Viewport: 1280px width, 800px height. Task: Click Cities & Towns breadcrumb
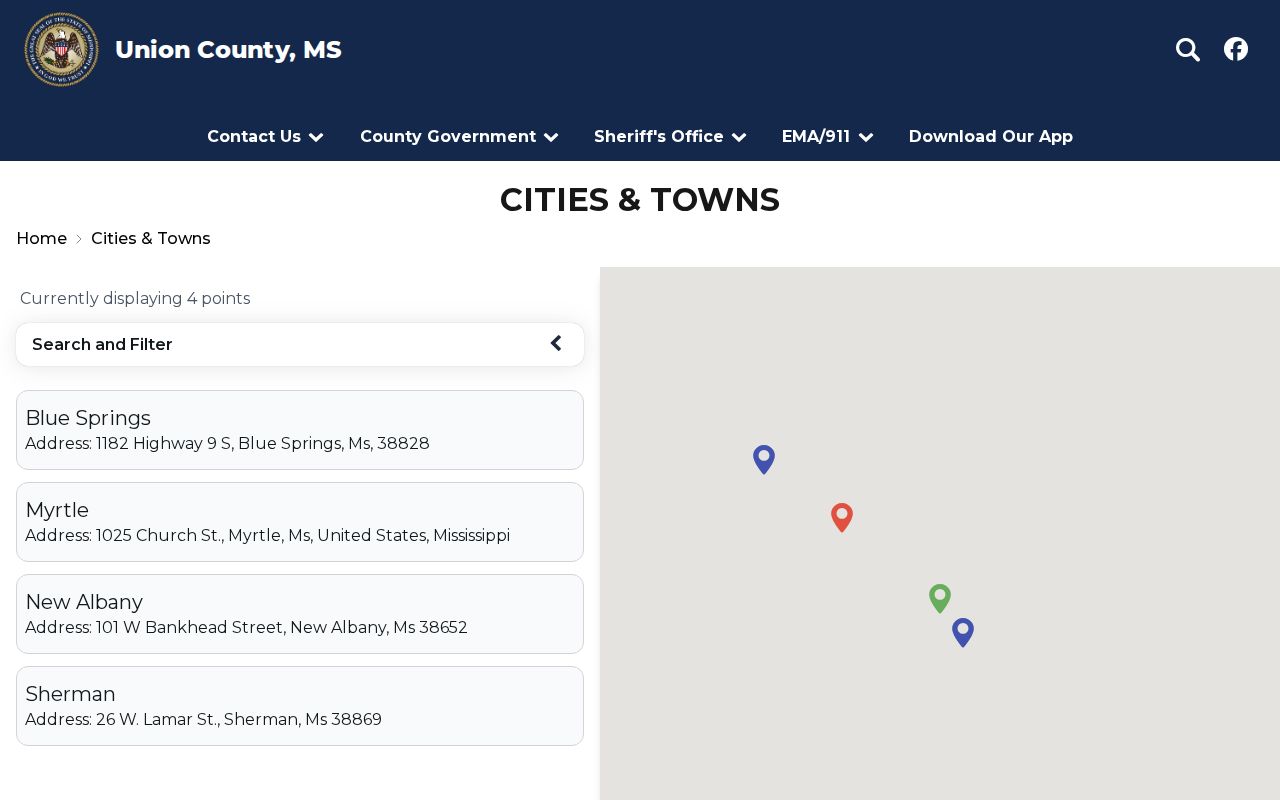point(151,238)
